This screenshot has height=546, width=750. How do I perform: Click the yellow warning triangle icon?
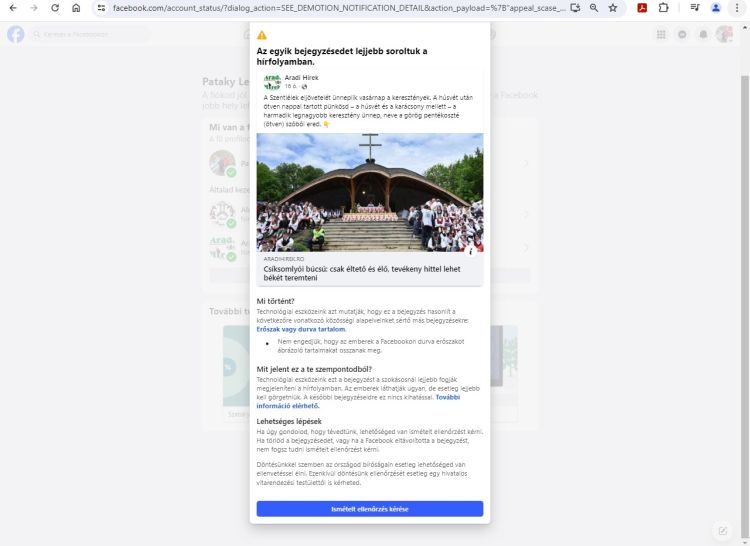pos(262,35)
